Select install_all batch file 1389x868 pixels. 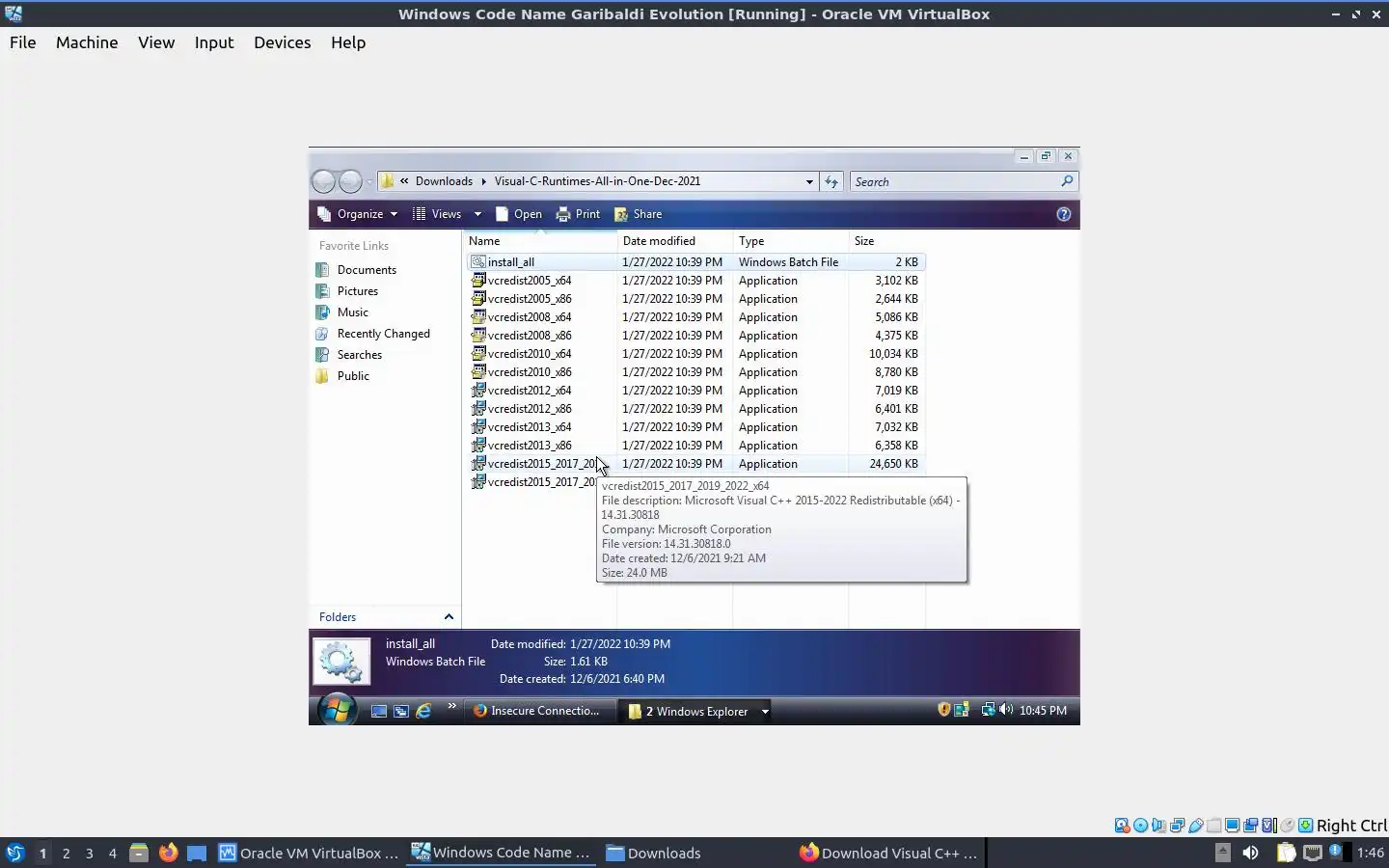[x=695, y=262]
